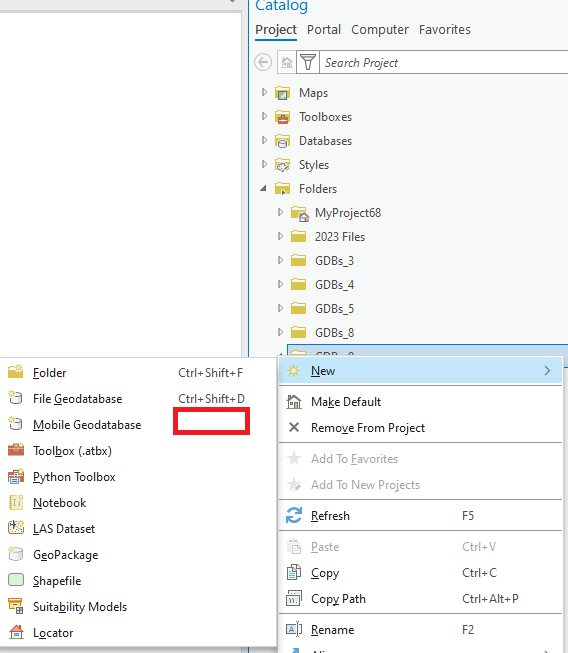Expand the MyProject68 folder
This screenshot has width=568, height=653.
tap(280, 212)
